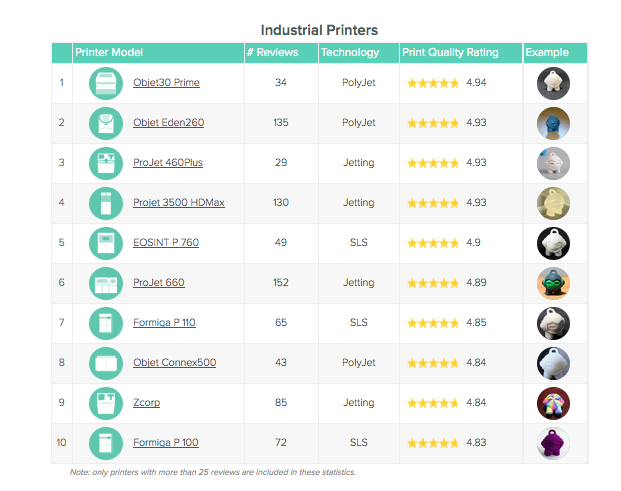The height and width of the screenshot is (491, 621).
Task: Open the Objet30 Prime link
Action: (x=166, y=82)
